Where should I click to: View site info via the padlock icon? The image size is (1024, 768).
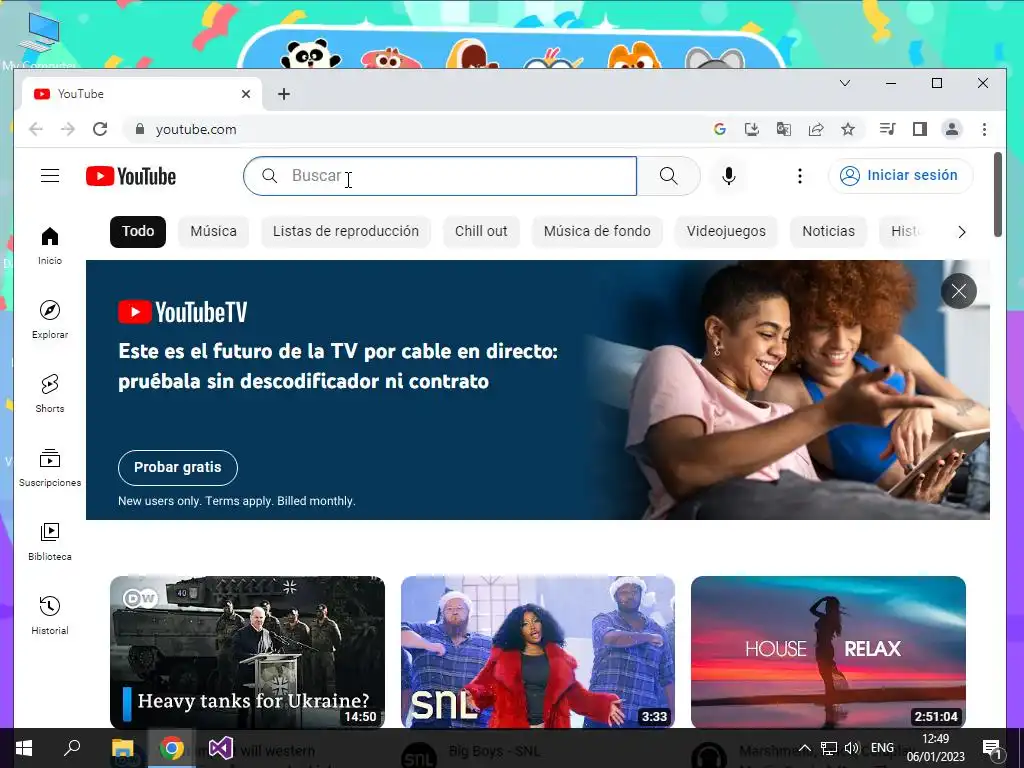[x=139, y=129]
